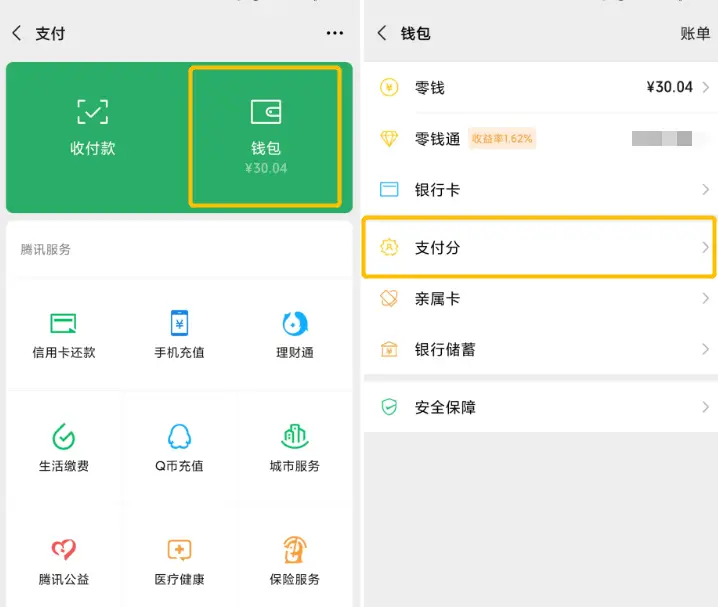Tap the 医疗健康 medical icon
718x607 pixels.
(179, 550)
